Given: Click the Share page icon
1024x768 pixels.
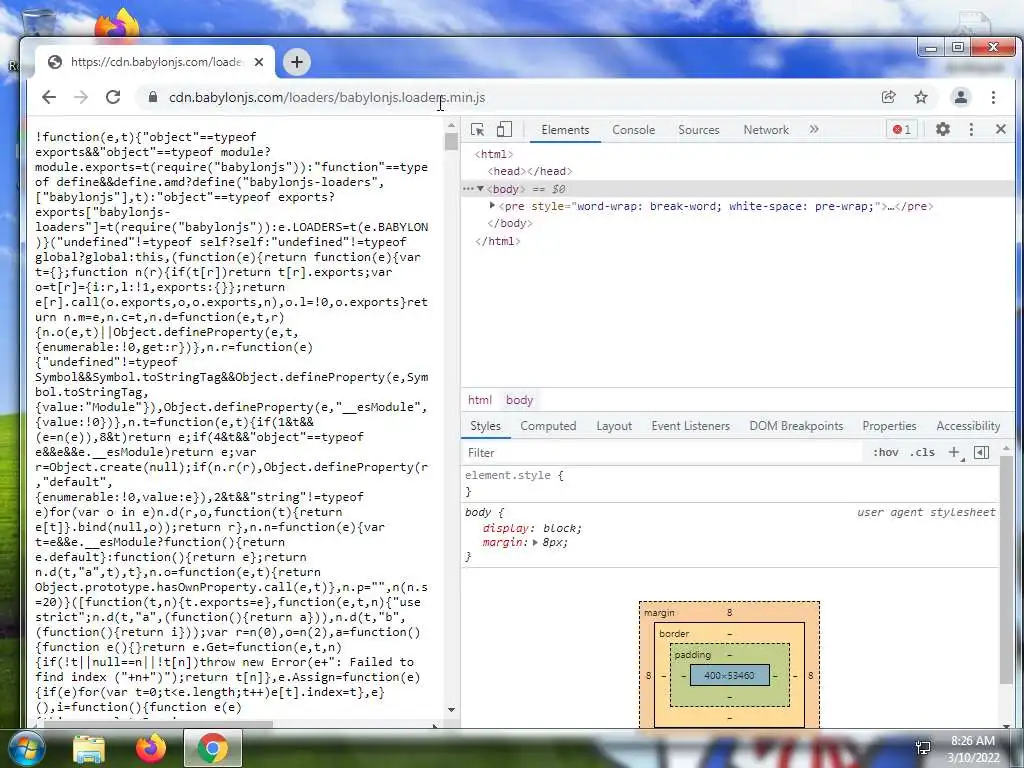Looking at the screenshot, I should point(888,97).
